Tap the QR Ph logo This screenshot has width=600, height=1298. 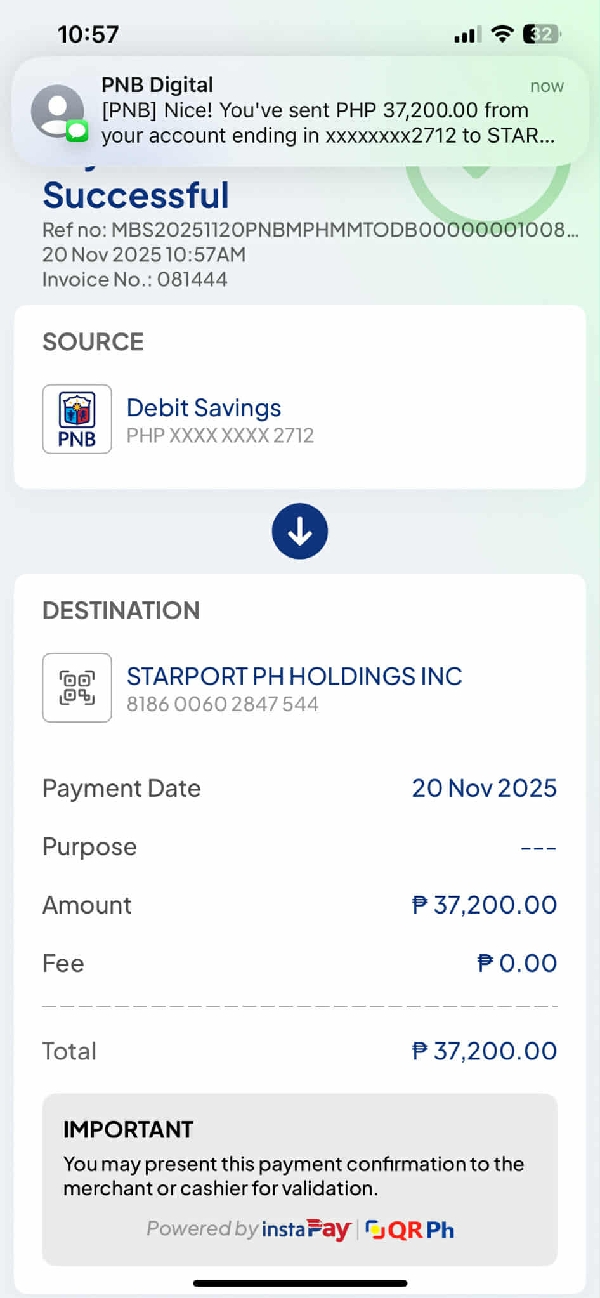(x=410, y=1229)
